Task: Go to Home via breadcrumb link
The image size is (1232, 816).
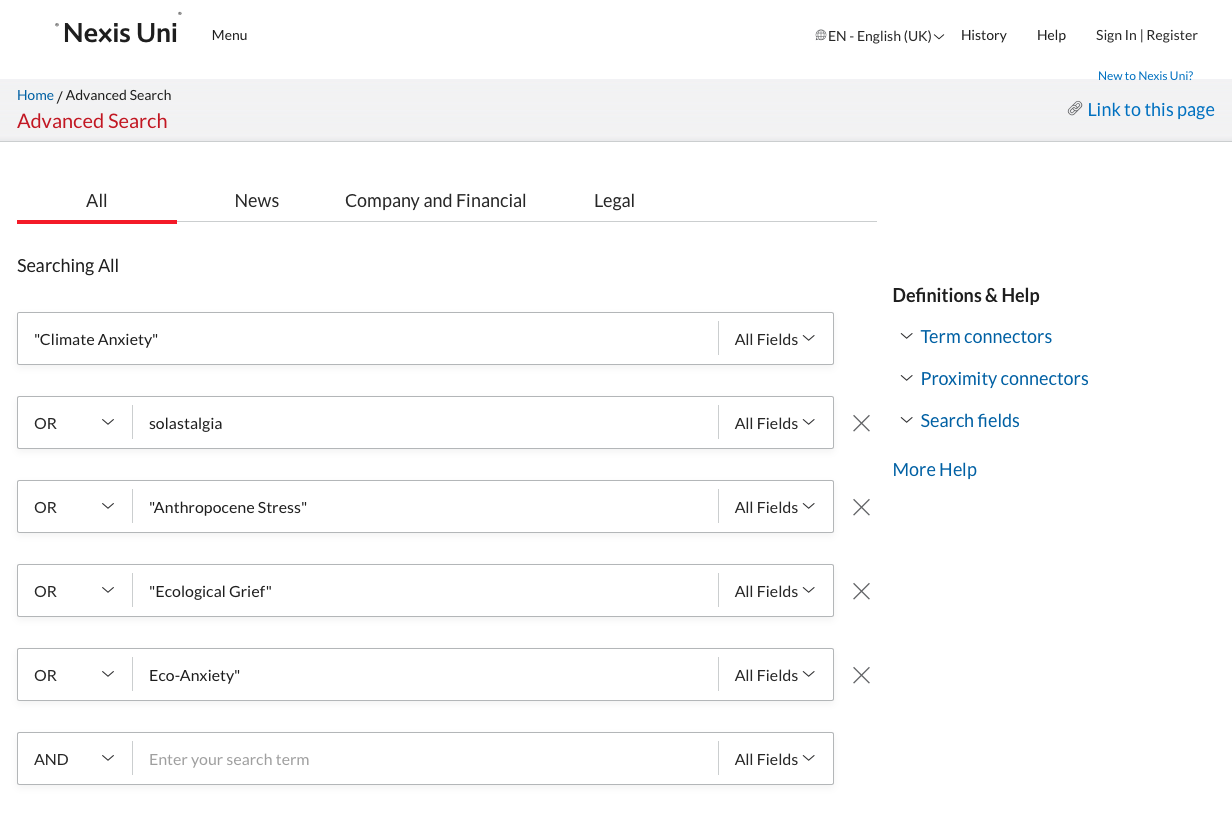Action: click(35, 95)
